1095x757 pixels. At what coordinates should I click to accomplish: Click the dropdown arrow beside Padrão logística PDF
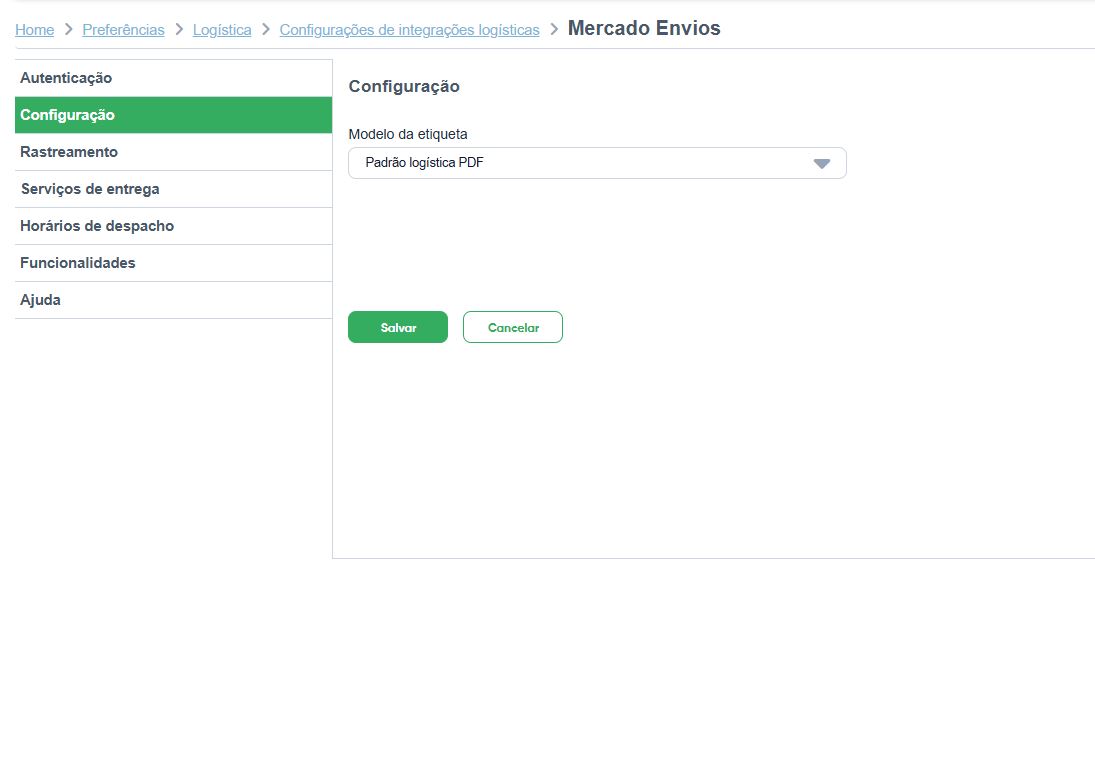[822, 162]
